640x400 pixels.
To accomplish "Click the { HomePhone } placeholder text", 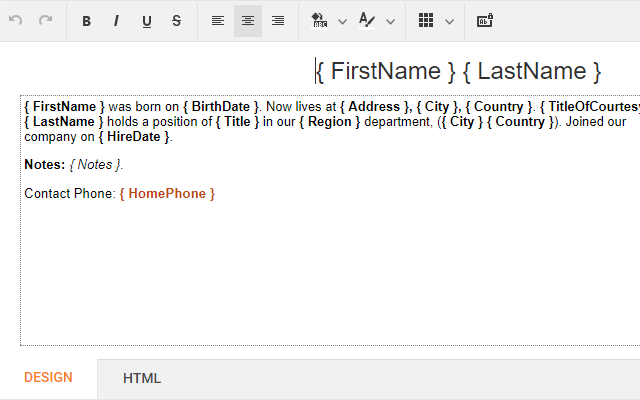I will coord(167,193).
